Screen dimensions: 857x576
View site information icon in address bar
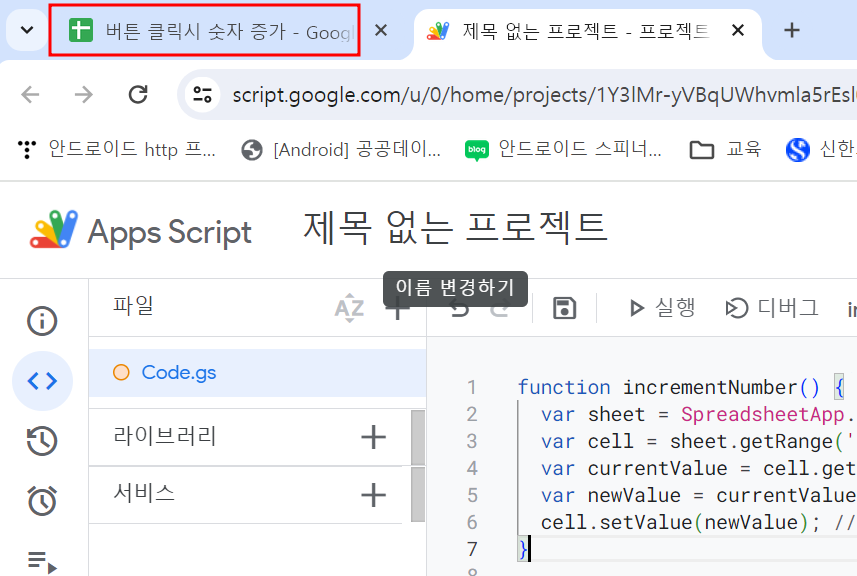(202, 95)
